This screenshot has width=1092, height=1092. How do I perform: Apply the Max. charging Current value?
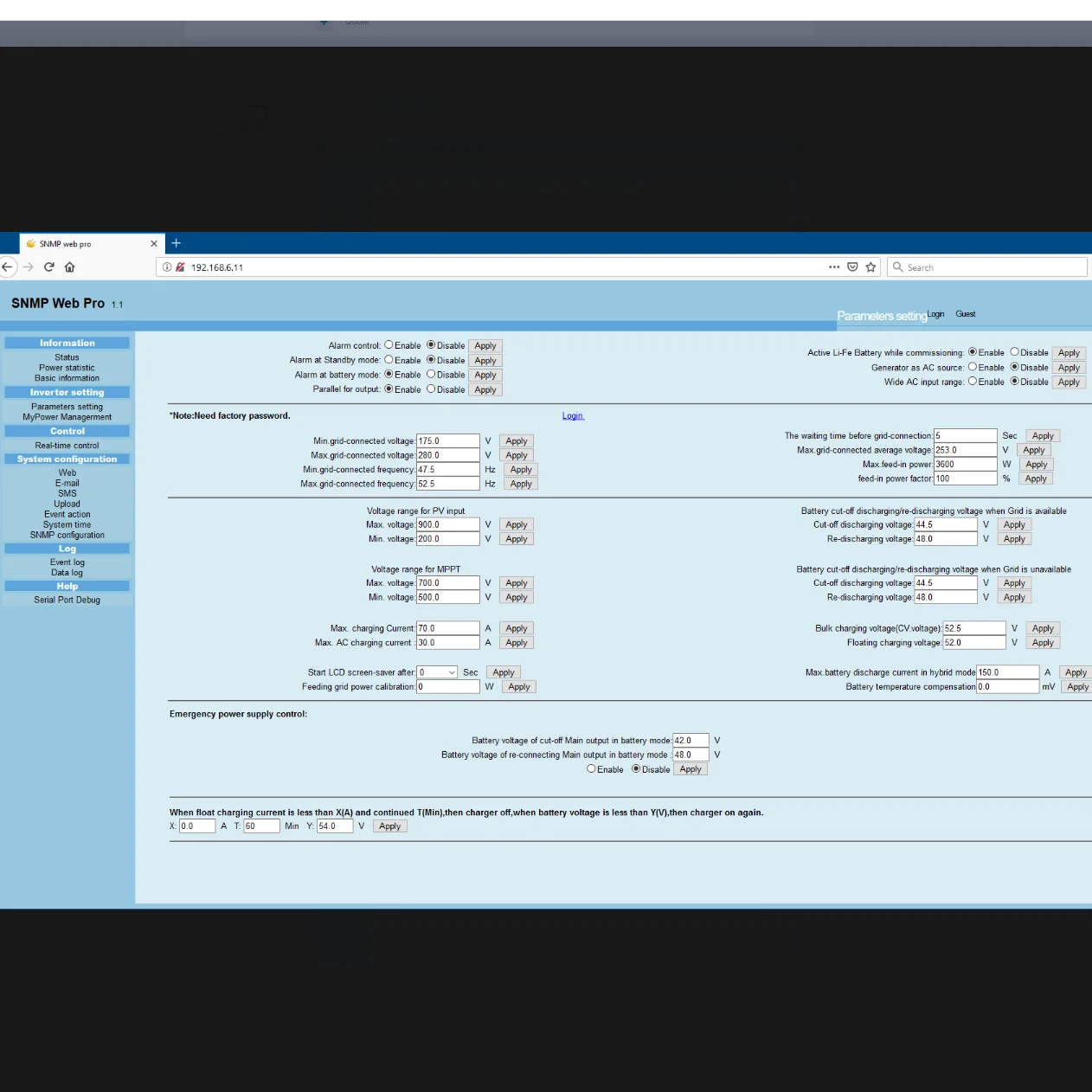click(x=517, y=628)
